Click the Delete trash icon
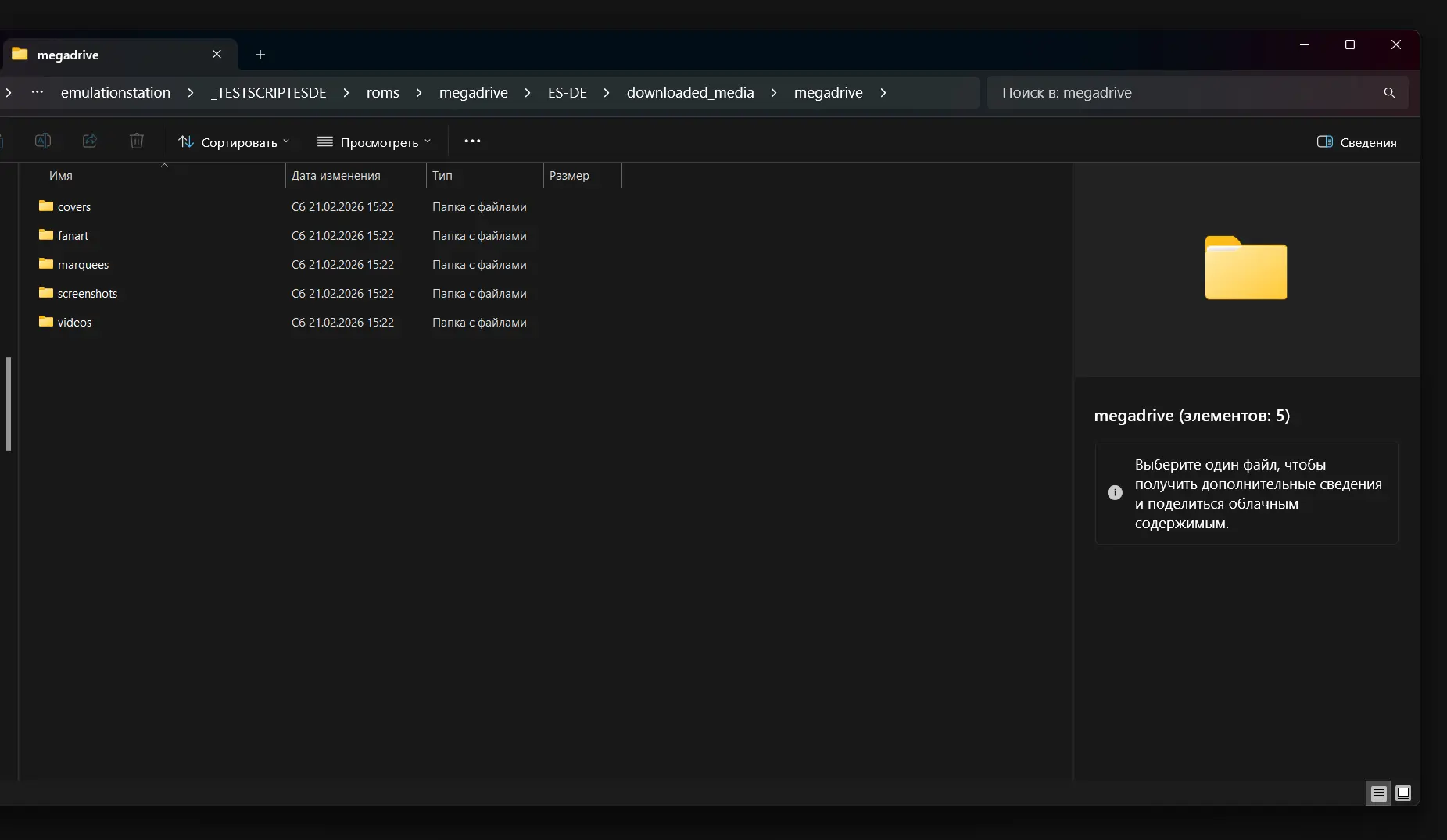The width and height of the screenshot is (1447, 840). coord(137,141)
